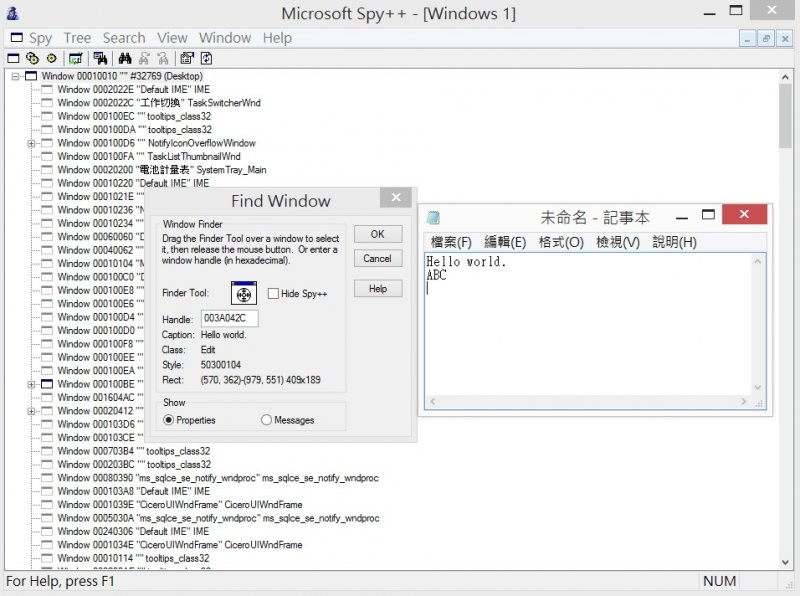The width and height of the screenshot is (800, 596).
Task: Click the Windows view toolbar icon
Action: [x=13, y=59]
